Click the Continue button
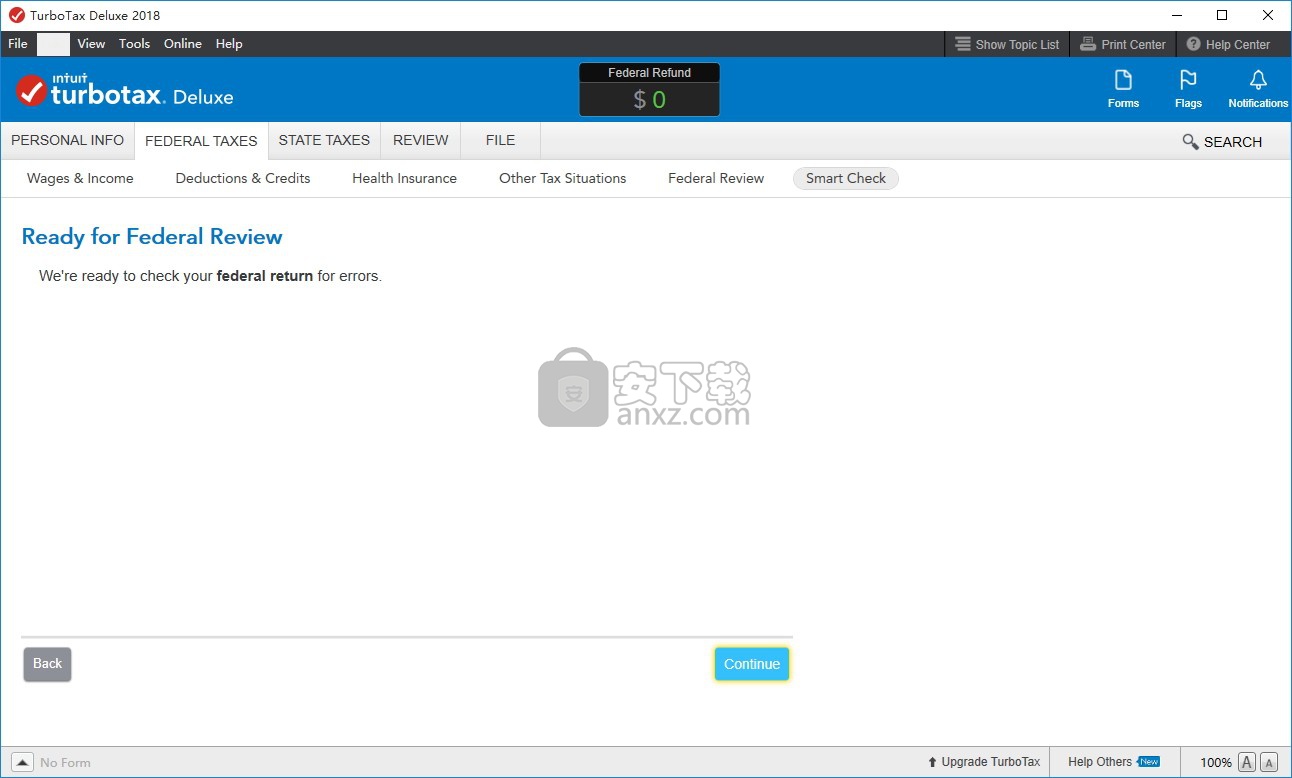The image size is (1292, 778). 752,664
